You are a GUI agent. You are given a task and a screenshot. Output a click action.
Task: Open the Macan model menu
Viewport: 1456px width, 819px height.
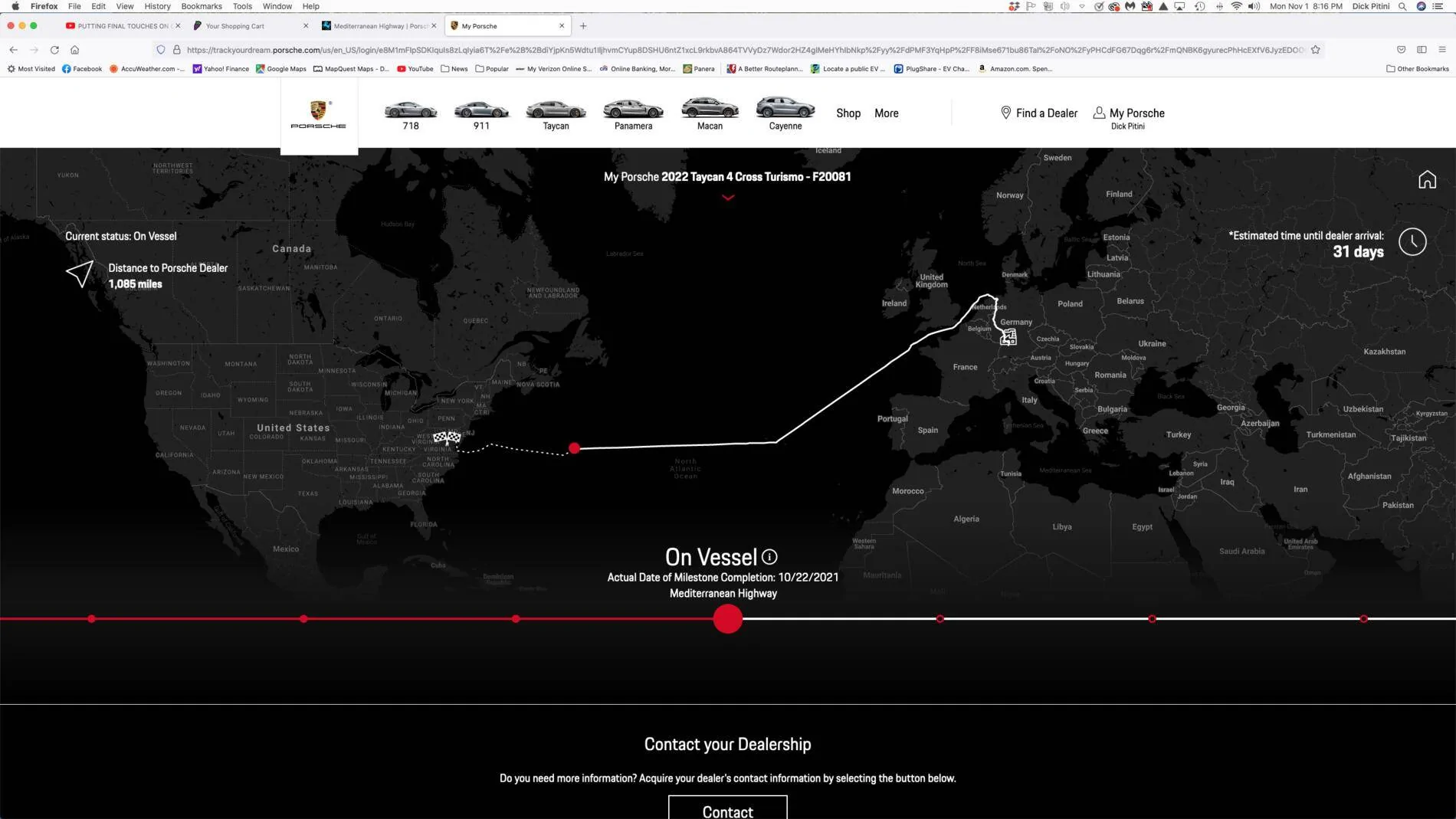point(710,114)
